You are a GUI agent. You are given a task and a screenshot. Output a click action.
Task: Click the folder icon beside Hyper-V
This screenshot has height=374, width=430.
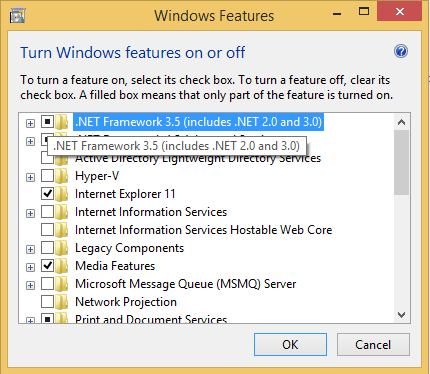(62, 176)
